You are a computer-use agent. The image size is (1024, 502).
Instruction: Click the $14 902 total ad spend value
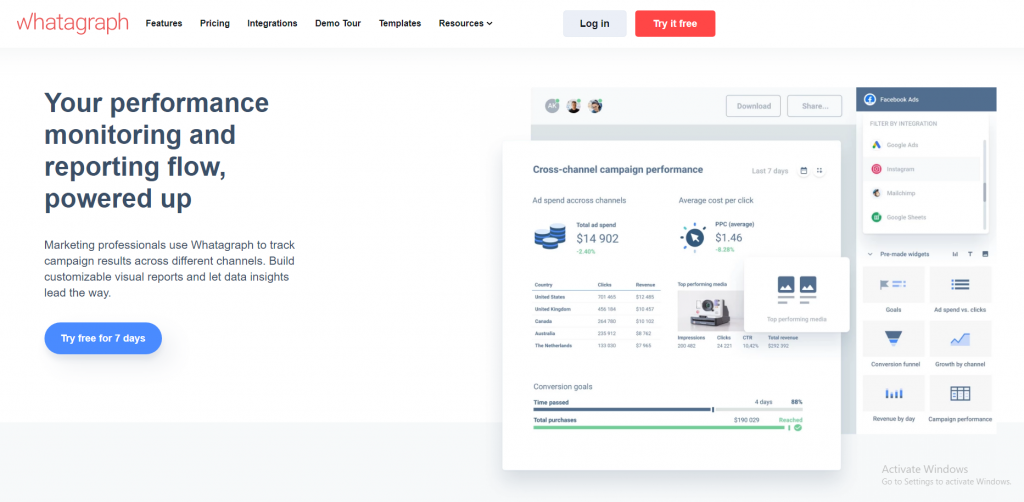(597, 239)
